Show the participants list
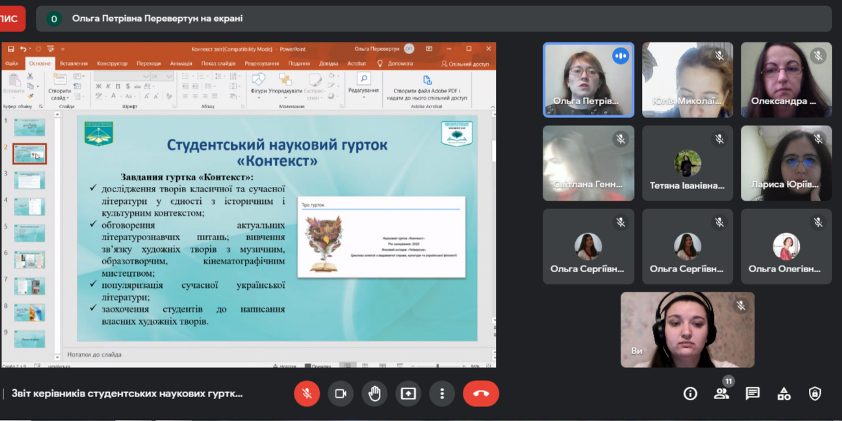This screenshot has width=842, height=421. [x=721, y=393]
